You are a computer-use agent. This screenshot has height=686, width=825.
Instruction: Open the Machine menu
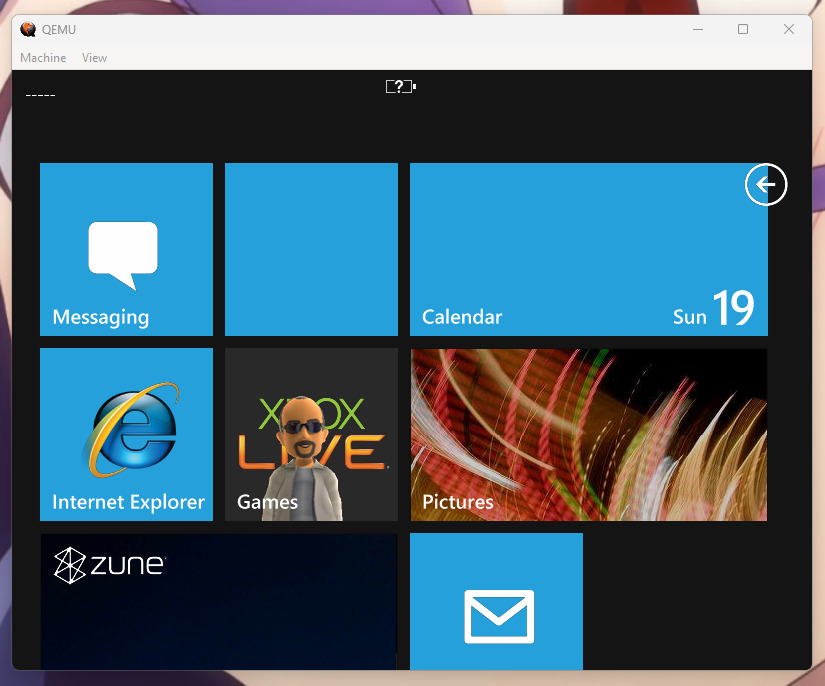(43, 58)
